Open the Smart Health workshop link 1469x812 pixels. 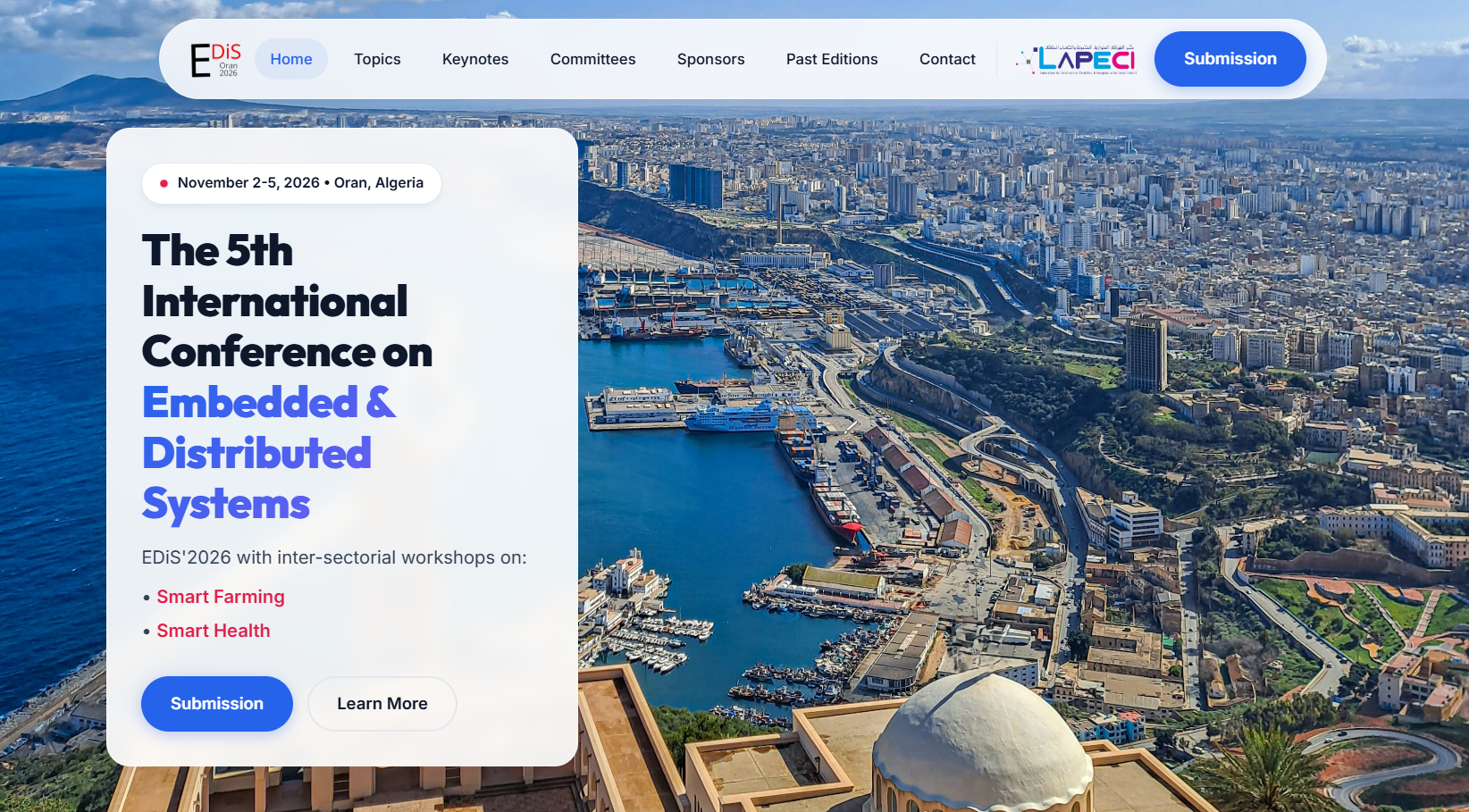[x=214, y=631]
